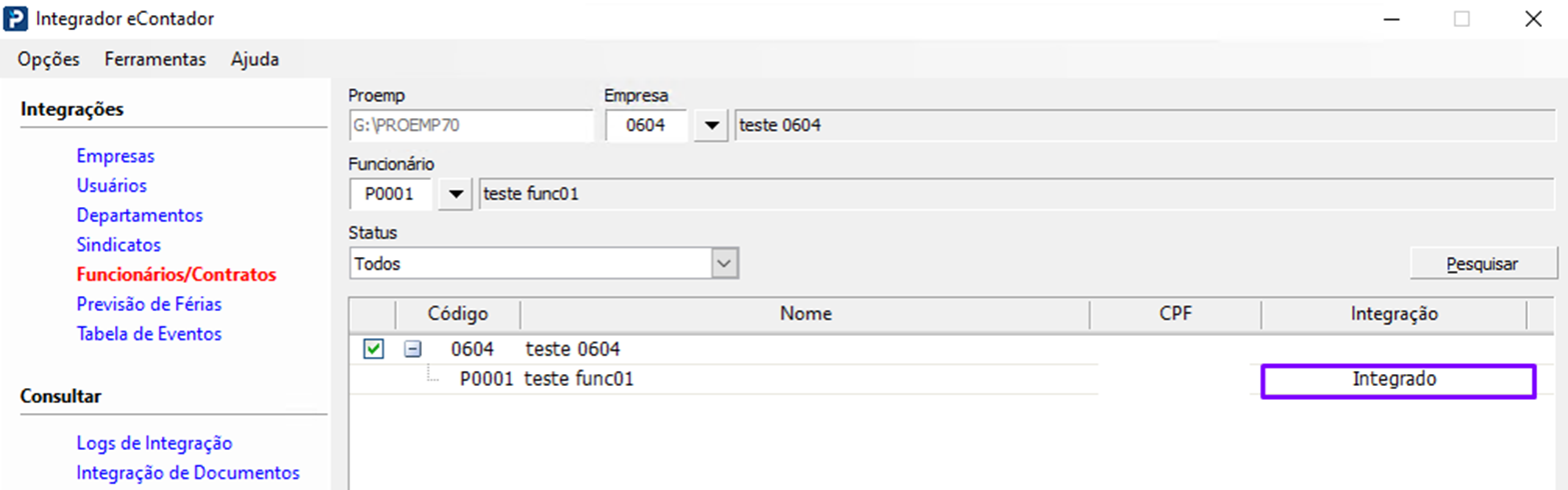Open the Opções menu

(x=48, y=59)
